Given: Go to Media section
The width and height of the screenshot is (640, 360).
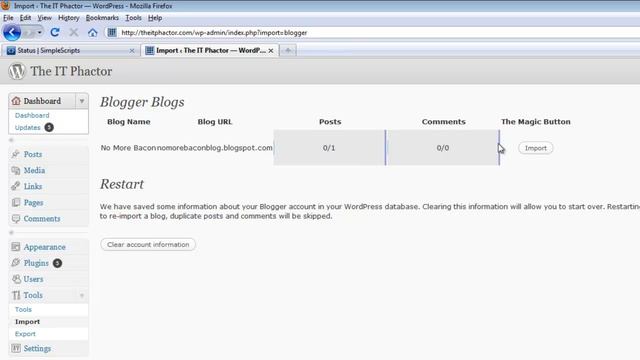Looking at the screenshot, I should 34,171.
